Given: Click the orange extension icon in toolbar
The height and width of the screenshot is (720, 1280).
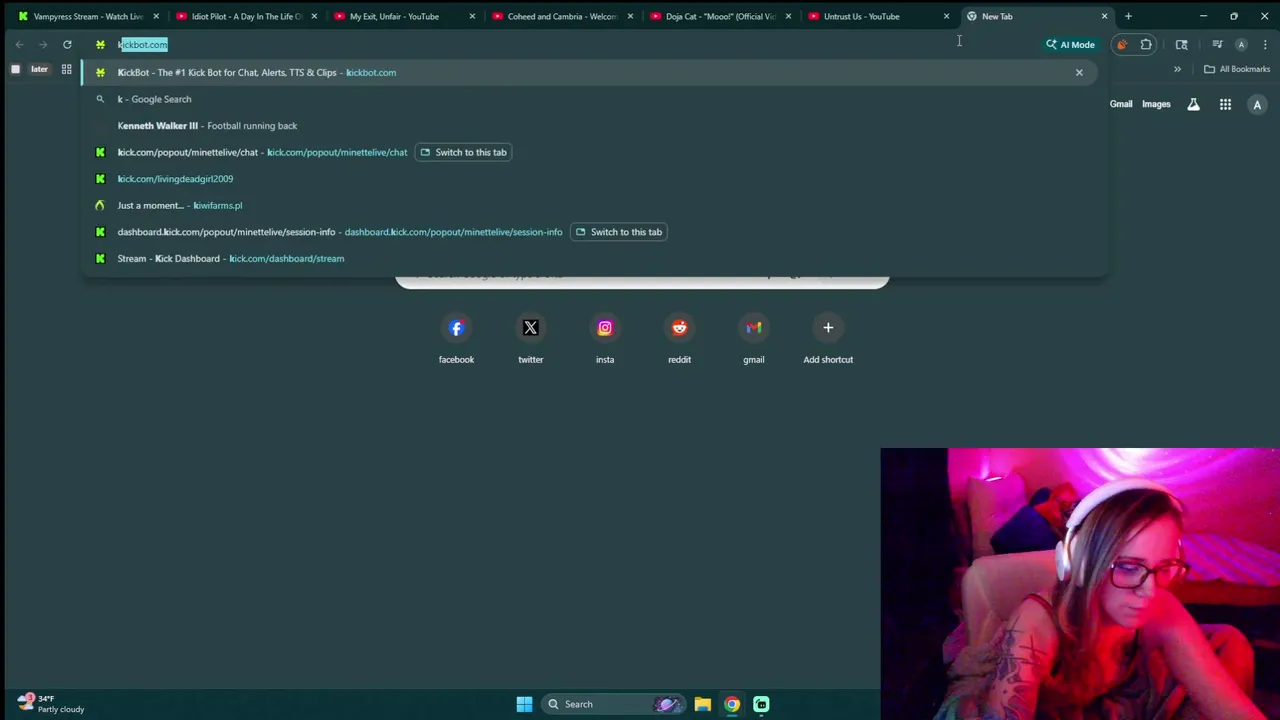Looking at the screenshot, I should (x=1122, y=44).
